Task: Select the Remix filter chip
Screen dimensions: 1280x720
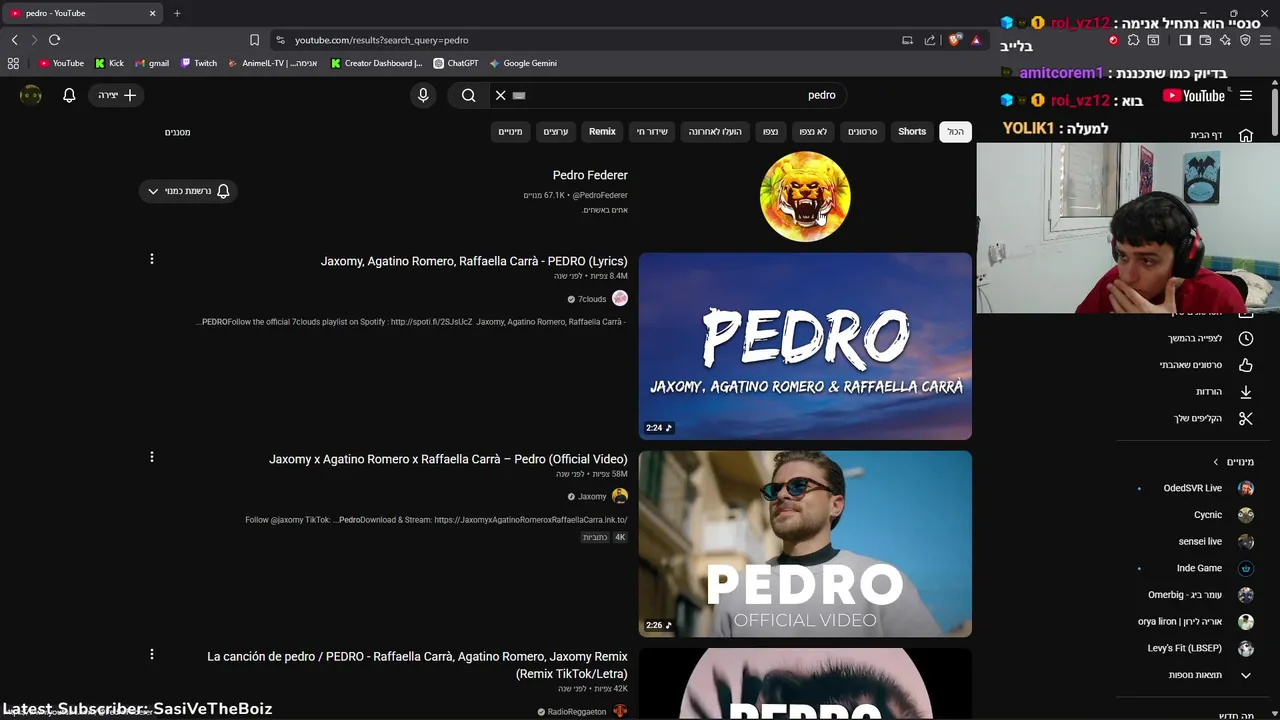Action: coord(602,131)
